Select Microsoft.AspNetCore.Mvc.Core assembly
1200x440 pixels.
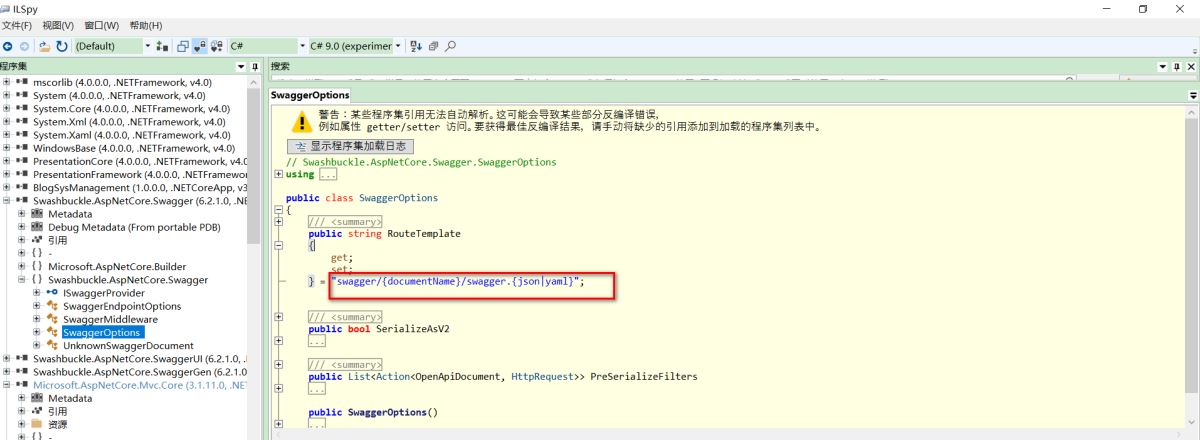point(139,384)
